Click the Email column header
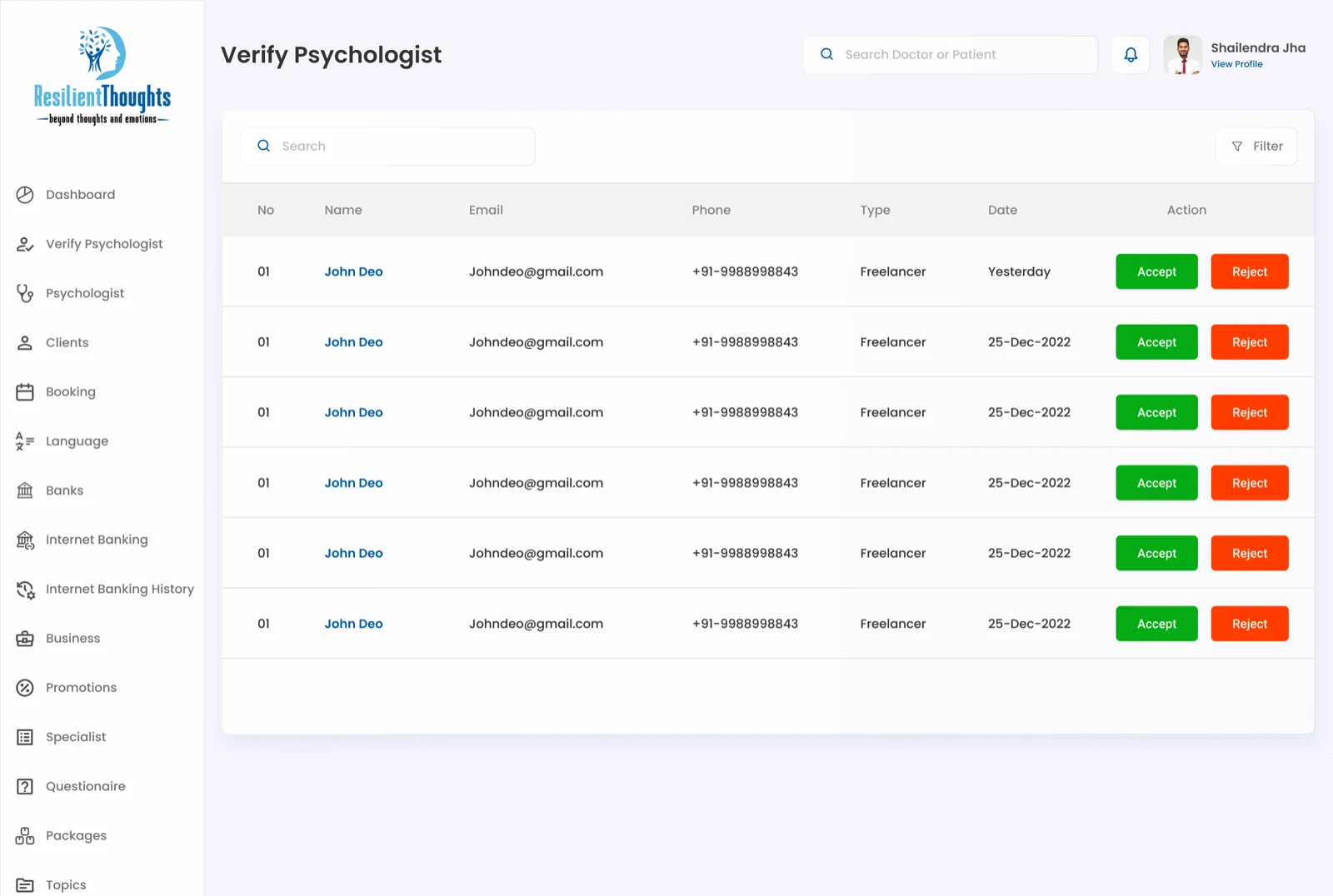Image resolution: width=1333 pixels, height=896 pixels. pos(486,210)
